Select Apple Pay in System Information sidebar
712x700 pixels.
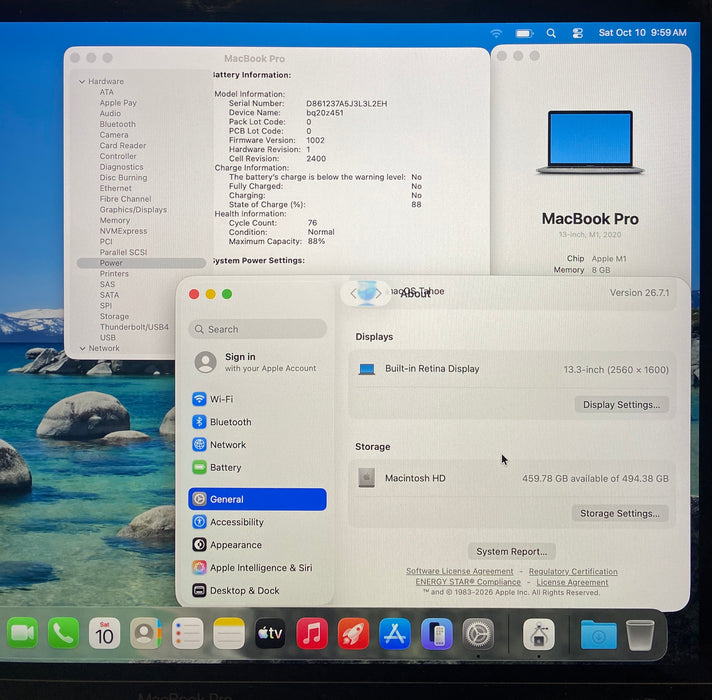pos(118,103)
